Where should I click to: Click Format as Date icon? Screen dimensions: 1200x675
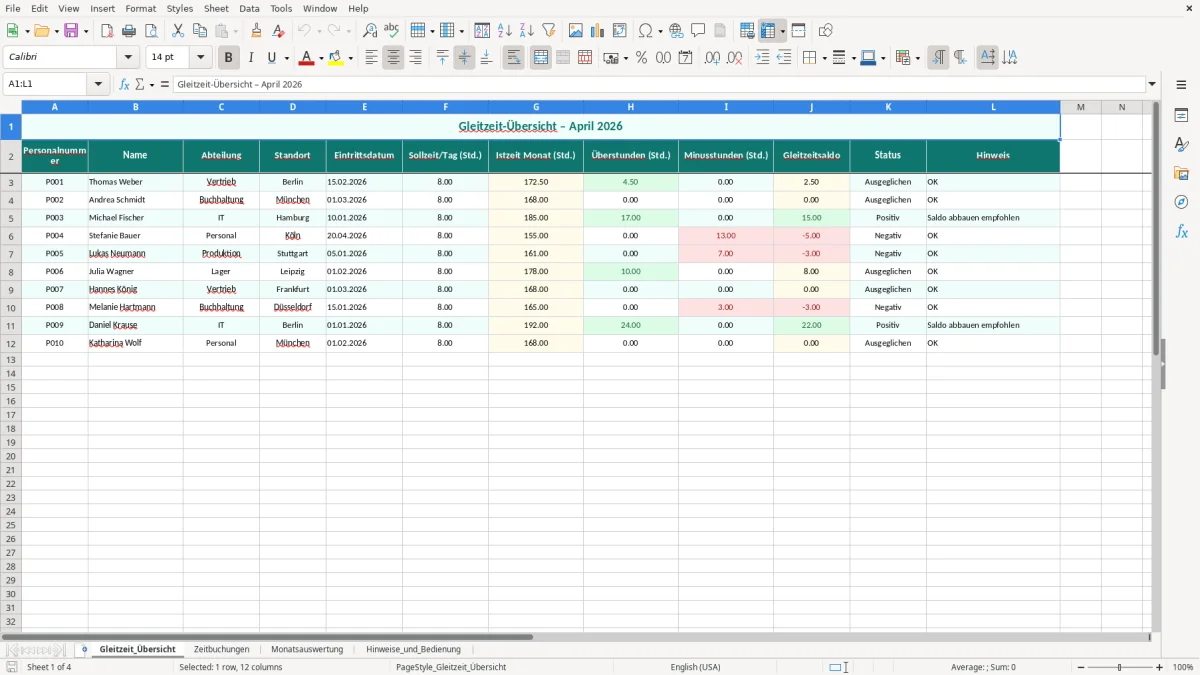click(x=686, y=58)
